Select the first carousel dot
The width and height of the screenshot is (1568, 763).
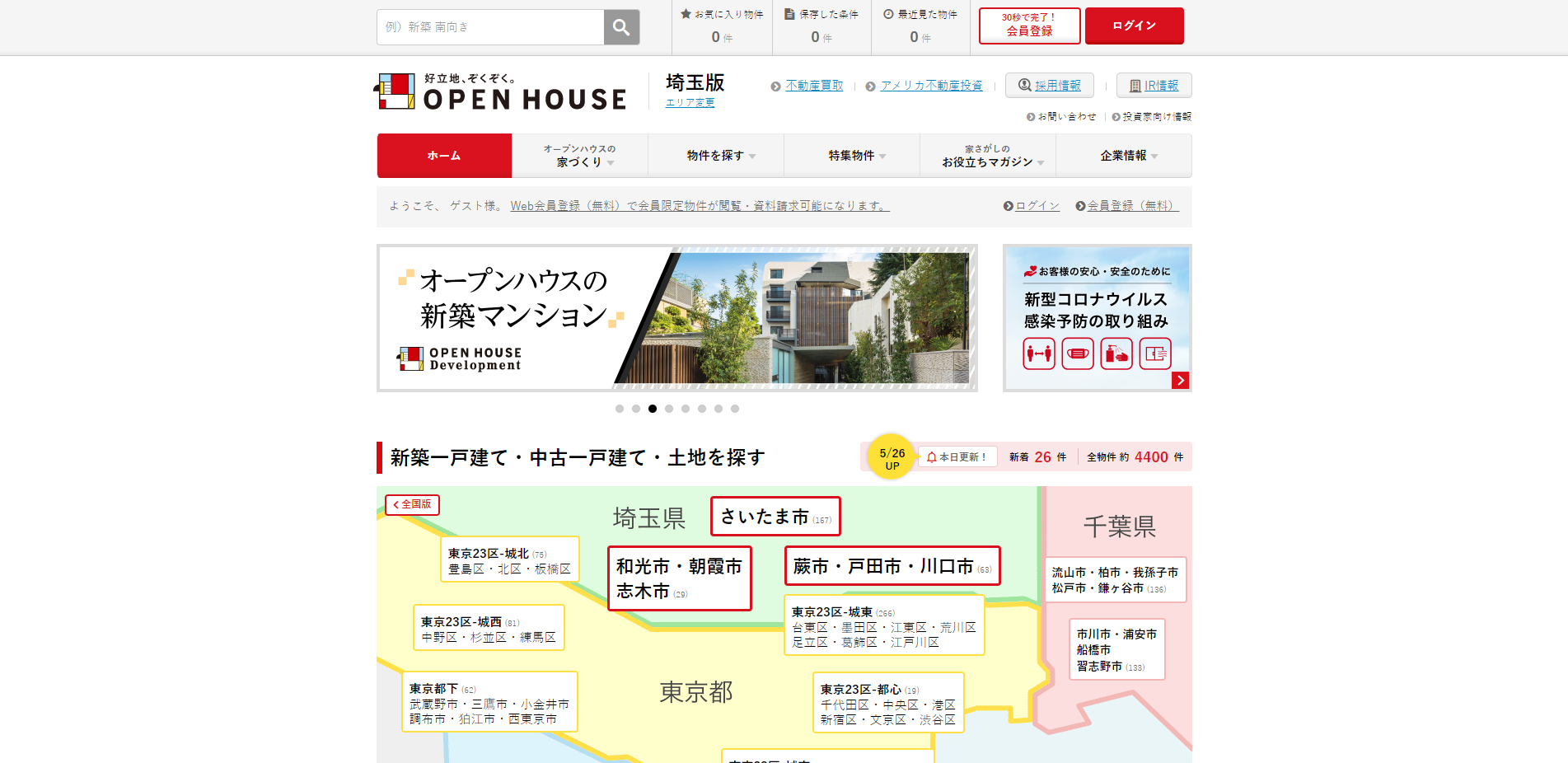pos(620,409)
